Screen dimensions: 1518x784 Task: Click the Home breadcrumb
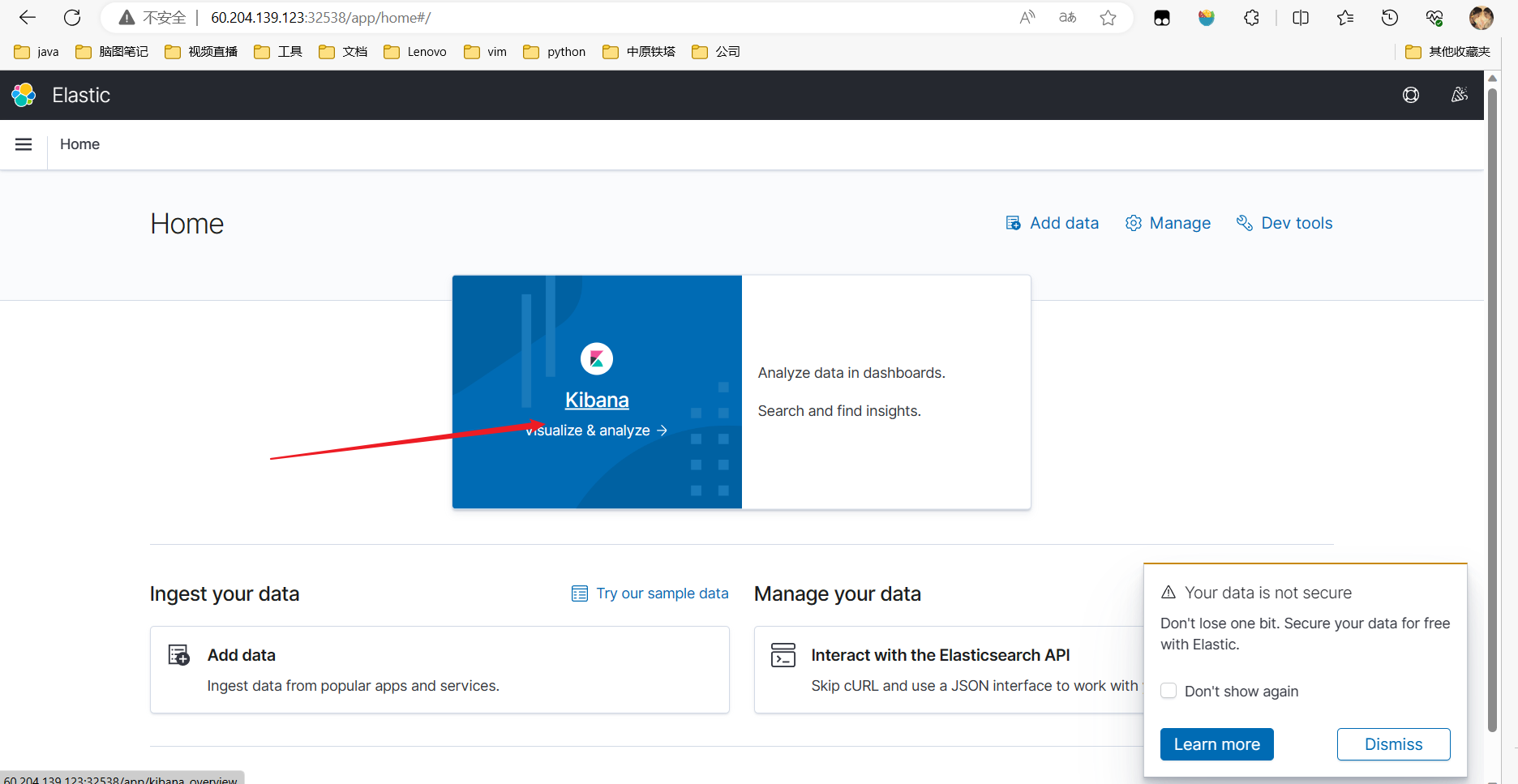click(x=79, y=144)
